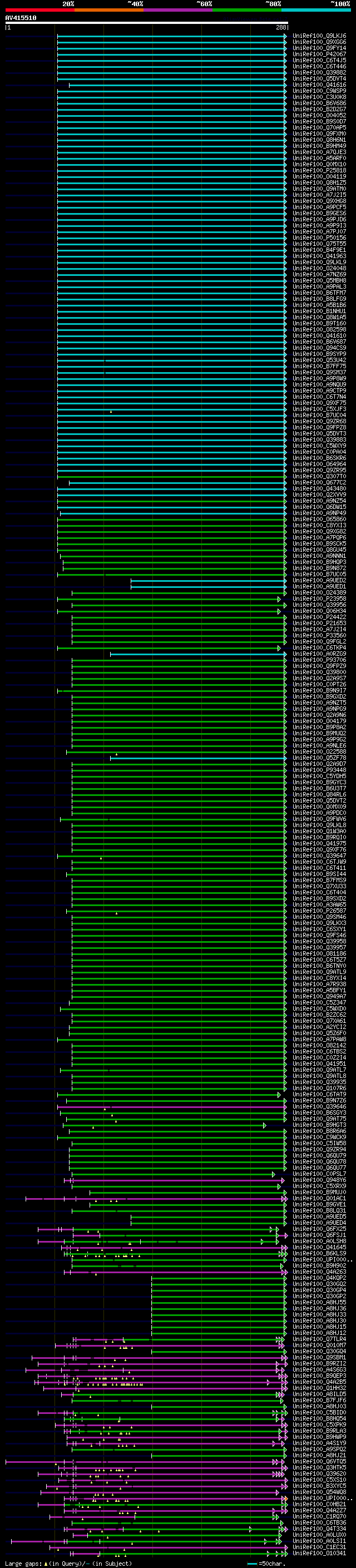
Task: Click the green ~80% identity legend bar
Action: 247,10
